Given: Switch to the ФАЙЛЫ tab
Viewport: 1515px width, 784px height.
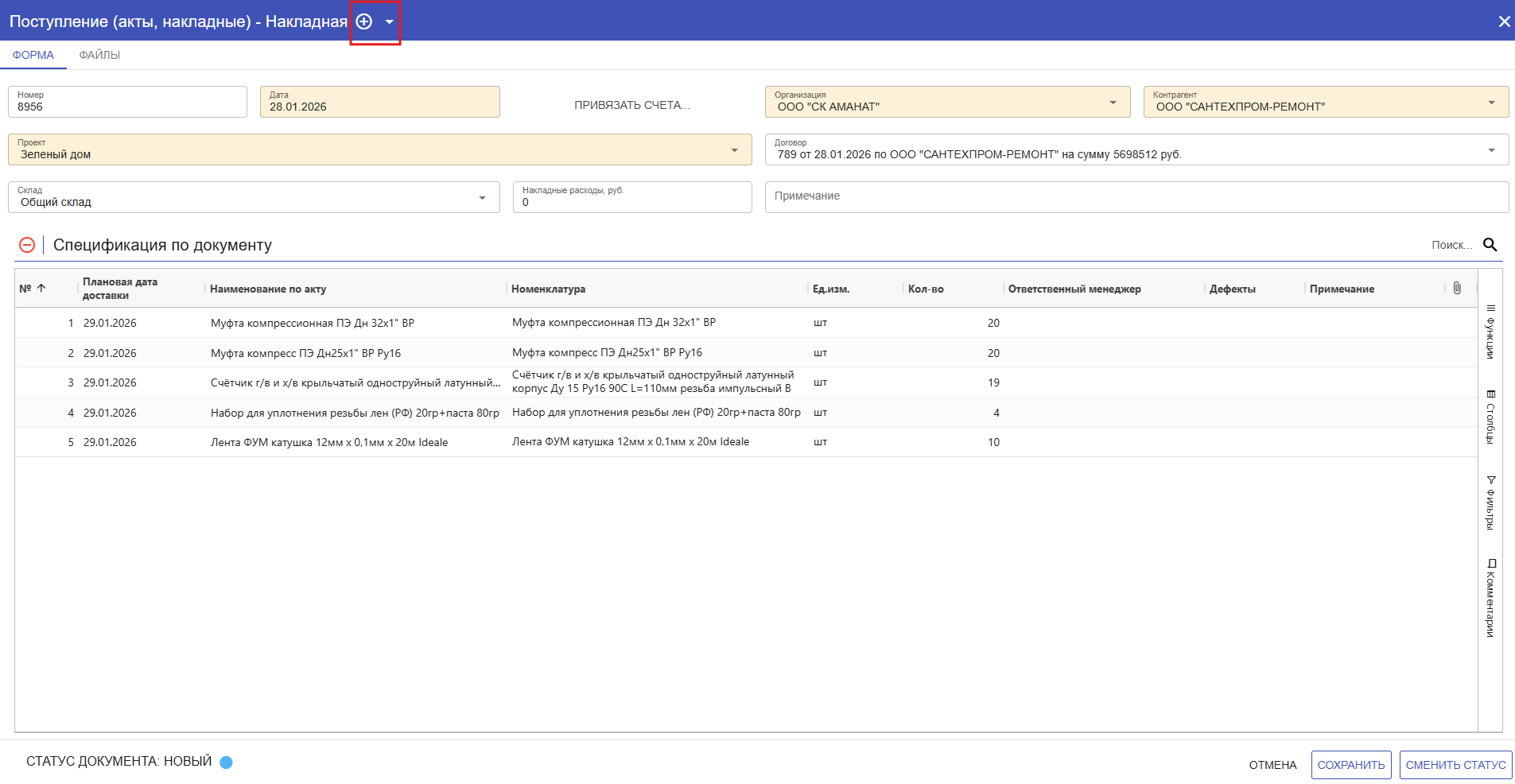Looking at the screenshot, I should coord(99,55).
